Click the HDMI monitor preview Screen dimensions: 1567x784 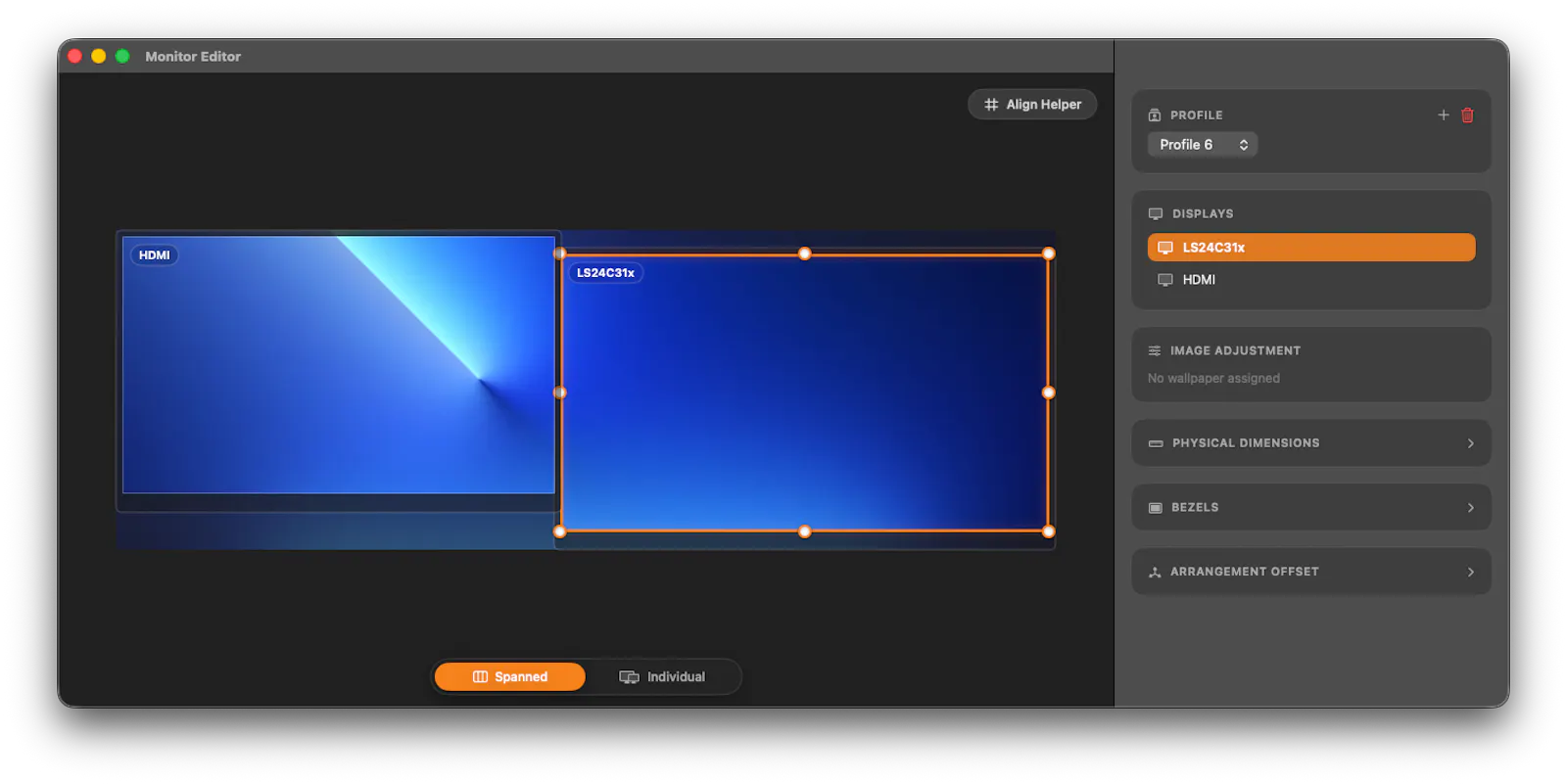(x=338, y=364)
